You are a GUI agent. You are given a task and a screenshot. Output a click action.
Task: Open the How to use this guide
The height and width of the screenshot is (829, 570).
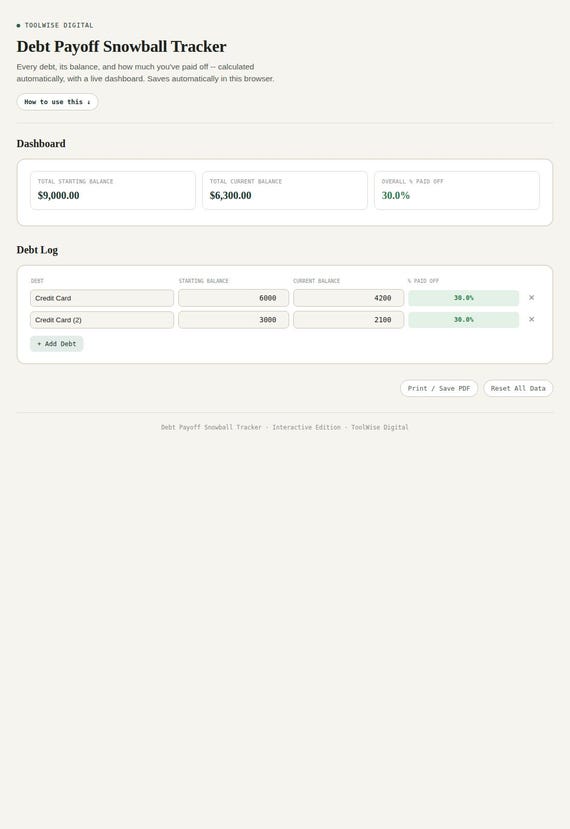pyautogui.click(x=57, y=102)
